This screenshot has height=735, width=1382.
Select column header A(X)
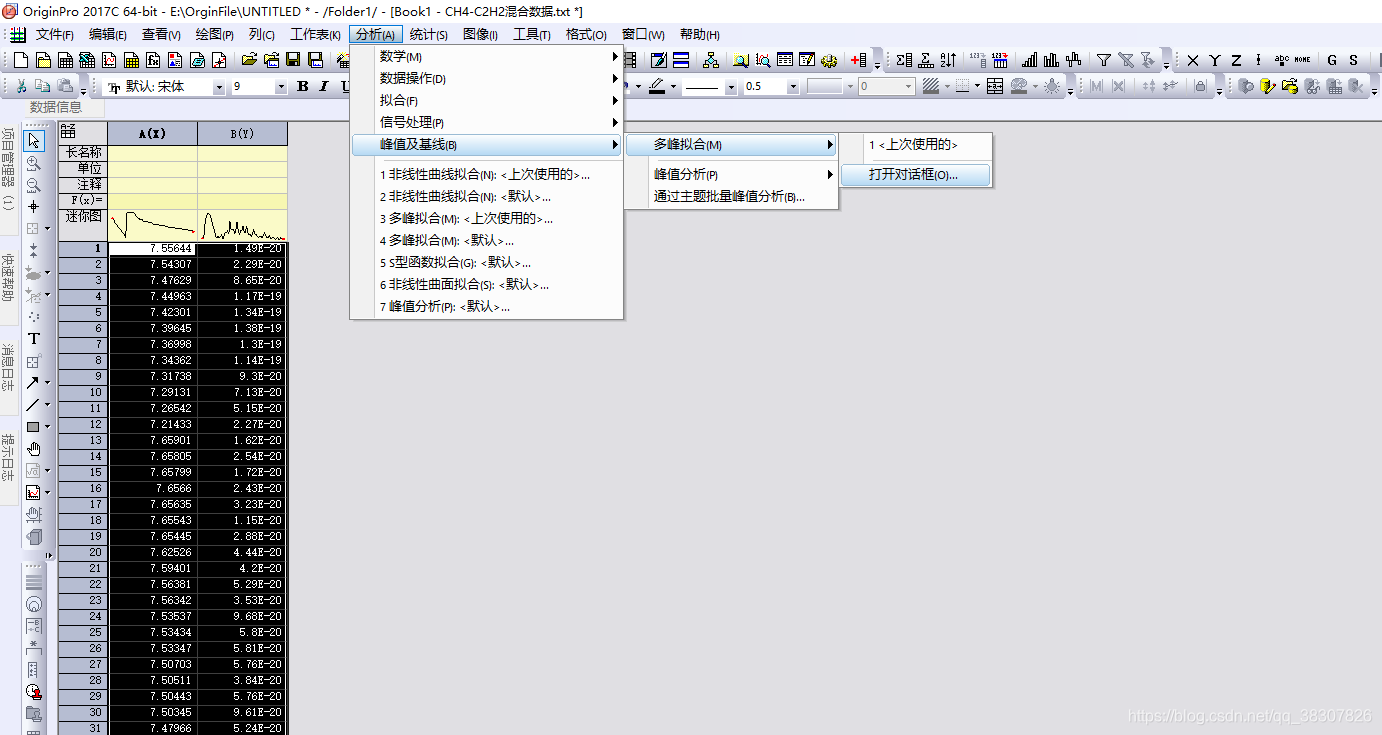pos(153,133)
